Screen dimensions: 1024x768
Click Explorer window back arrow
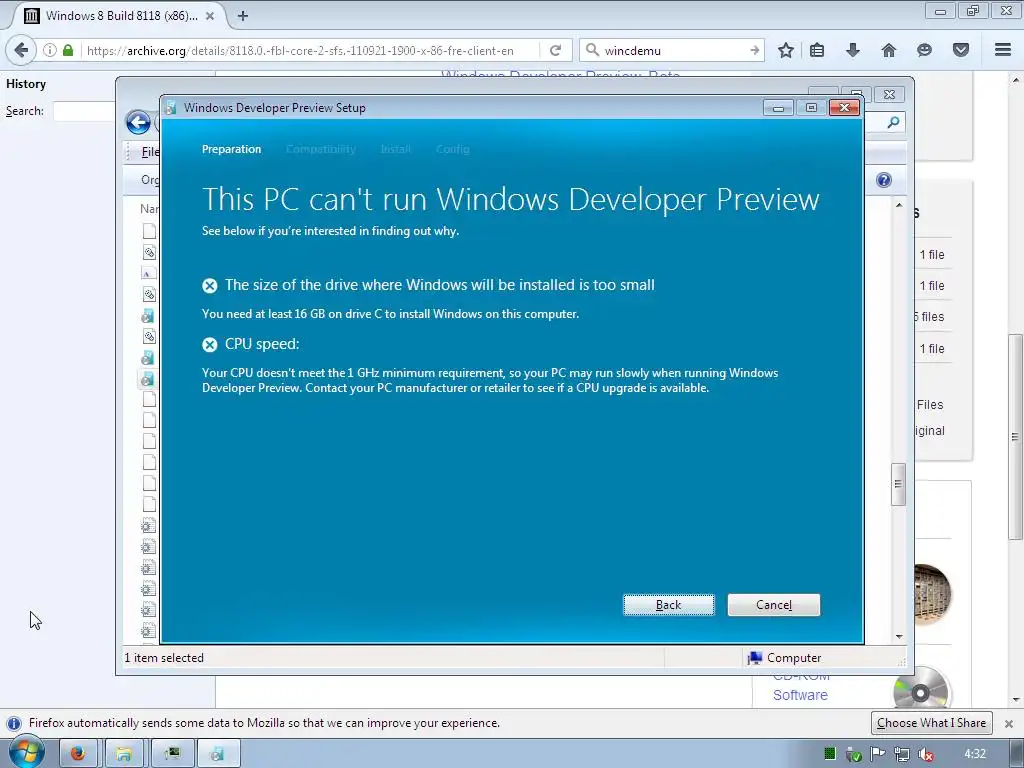[x=138, y=122]
